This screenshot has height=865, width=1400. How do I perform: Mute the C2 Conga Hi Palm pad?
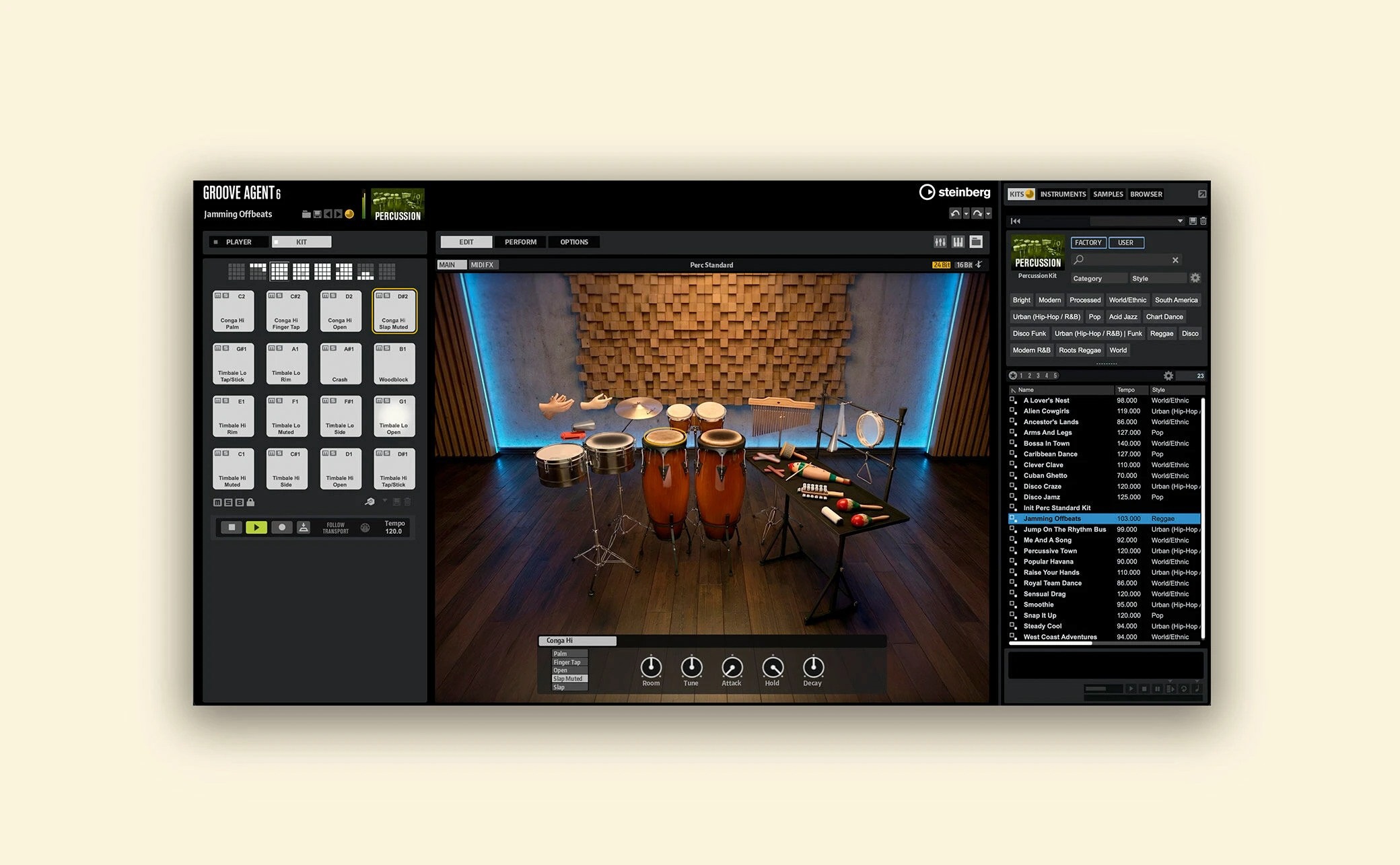[x=217, y=296]
